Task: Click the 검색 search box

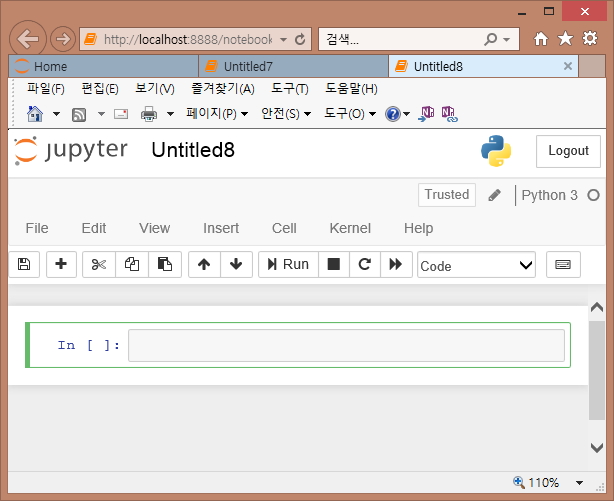Action: click(401, 39)
